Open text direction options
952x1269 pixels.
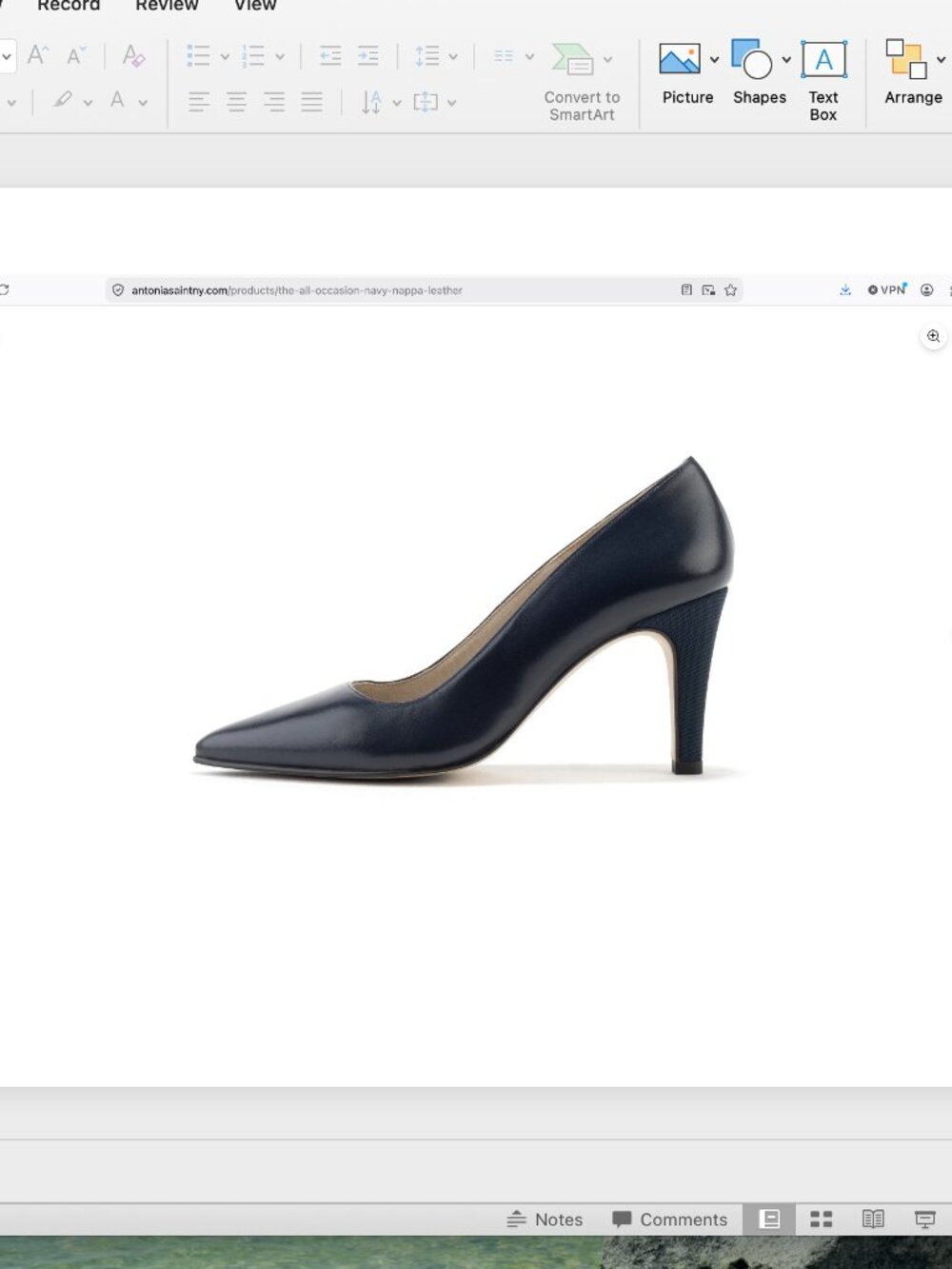[371, 102]
